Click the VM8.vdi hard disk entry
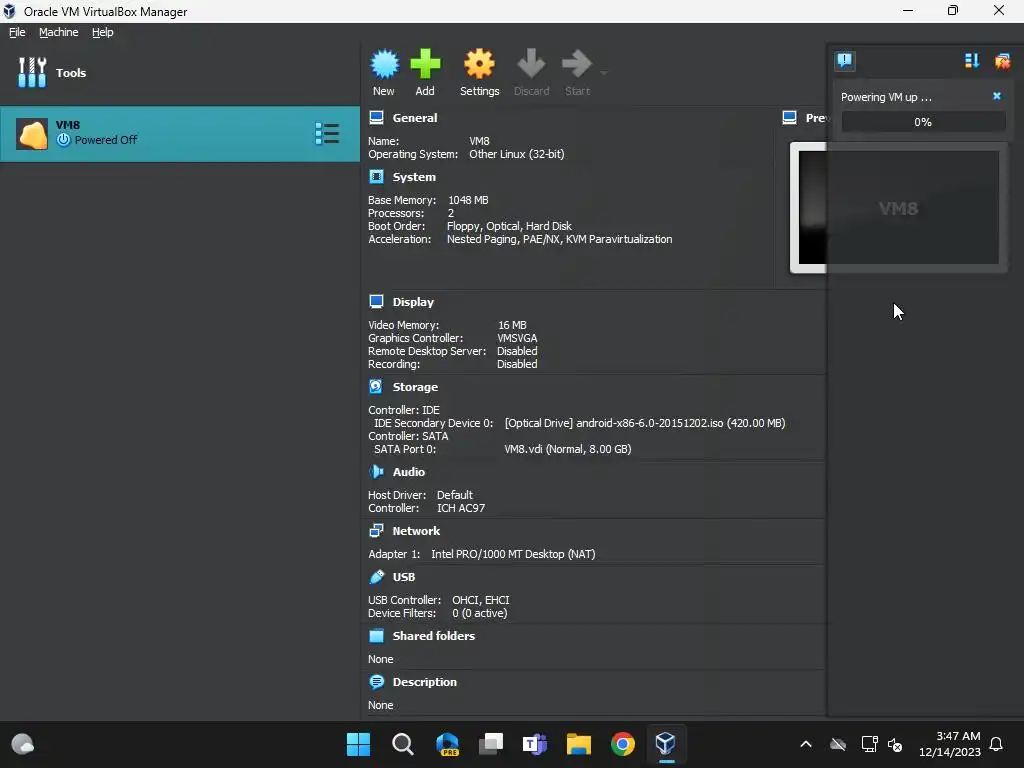The width and height of the screenshot is (1024, 768). (x=568, y=449)
